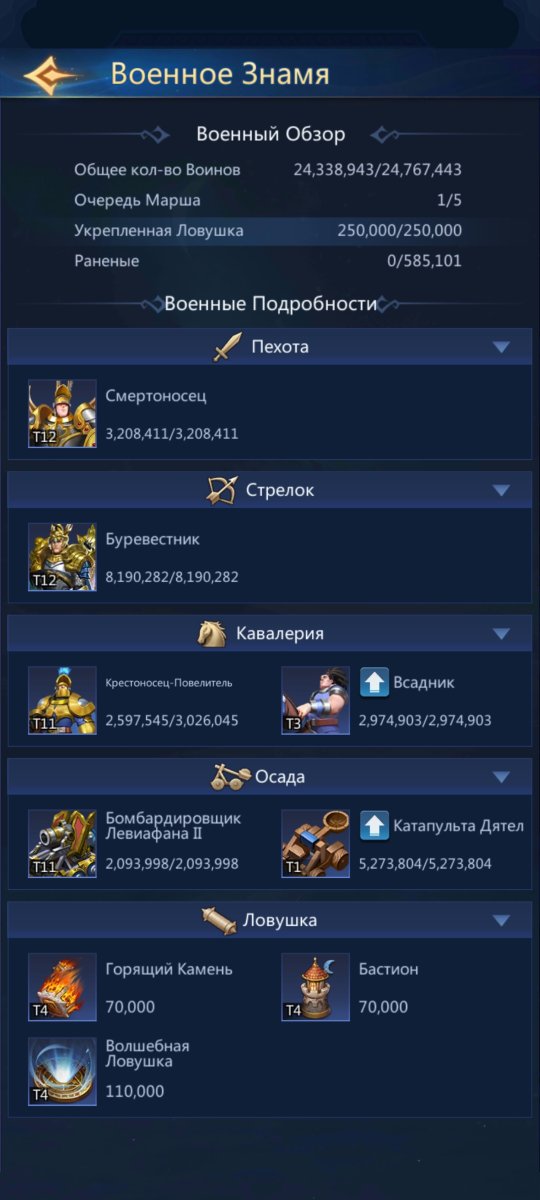Click the Всадник T3 cavalry portrait
The height and width of the screenshot is (1200, 540).
316,700
